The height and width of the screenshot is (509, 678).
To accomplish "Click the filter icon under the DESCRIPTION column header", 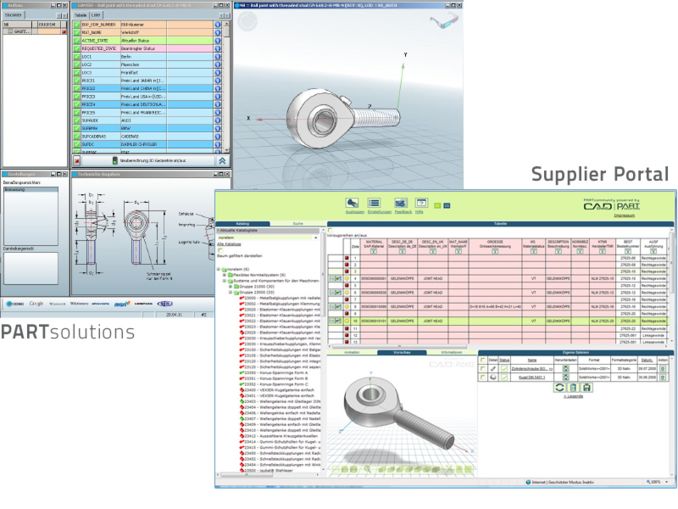I will point(558,251).
